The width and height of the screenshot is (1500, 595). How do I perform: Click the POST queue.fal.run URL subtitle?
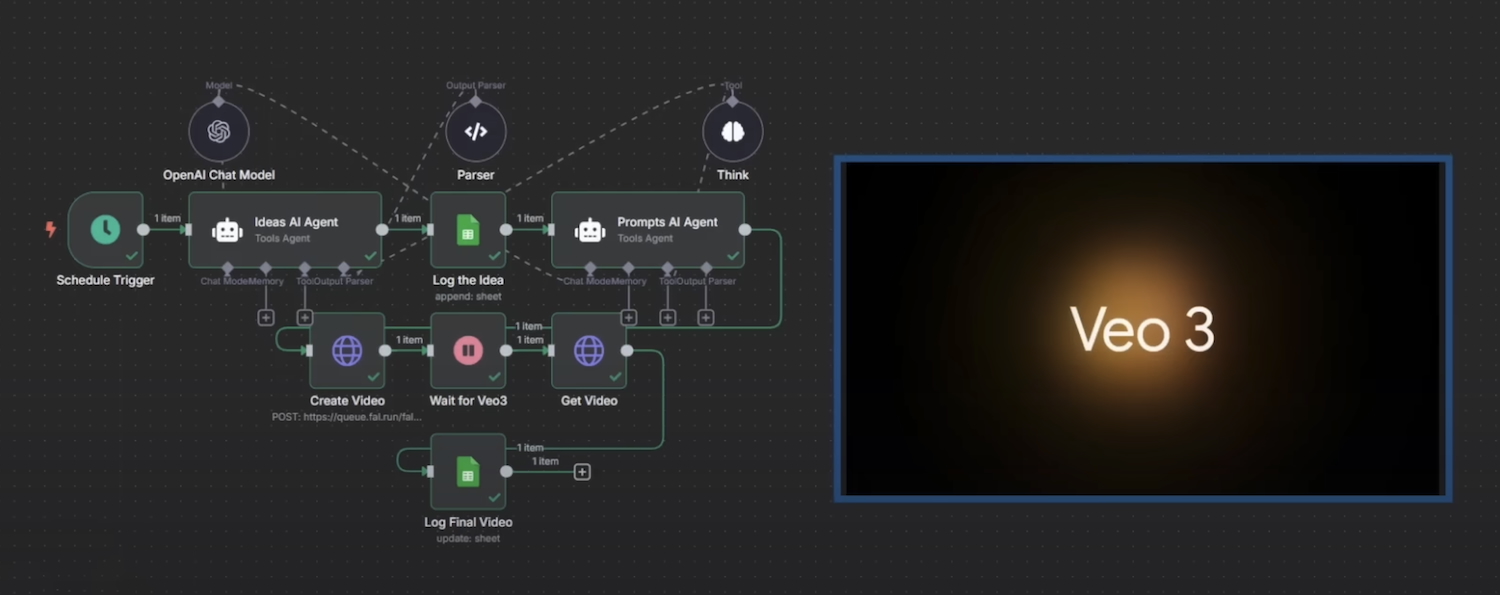347,417
